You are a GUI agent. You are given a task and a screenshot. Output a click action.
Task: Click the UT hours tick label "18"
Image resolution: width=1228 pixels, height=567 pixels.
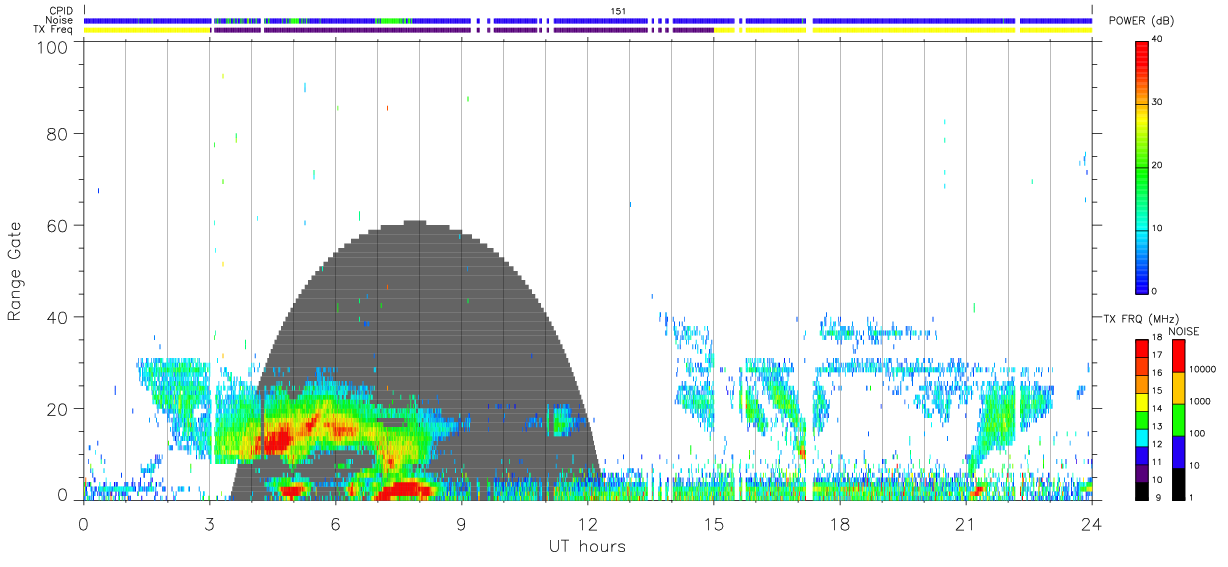tap(839, 524)
